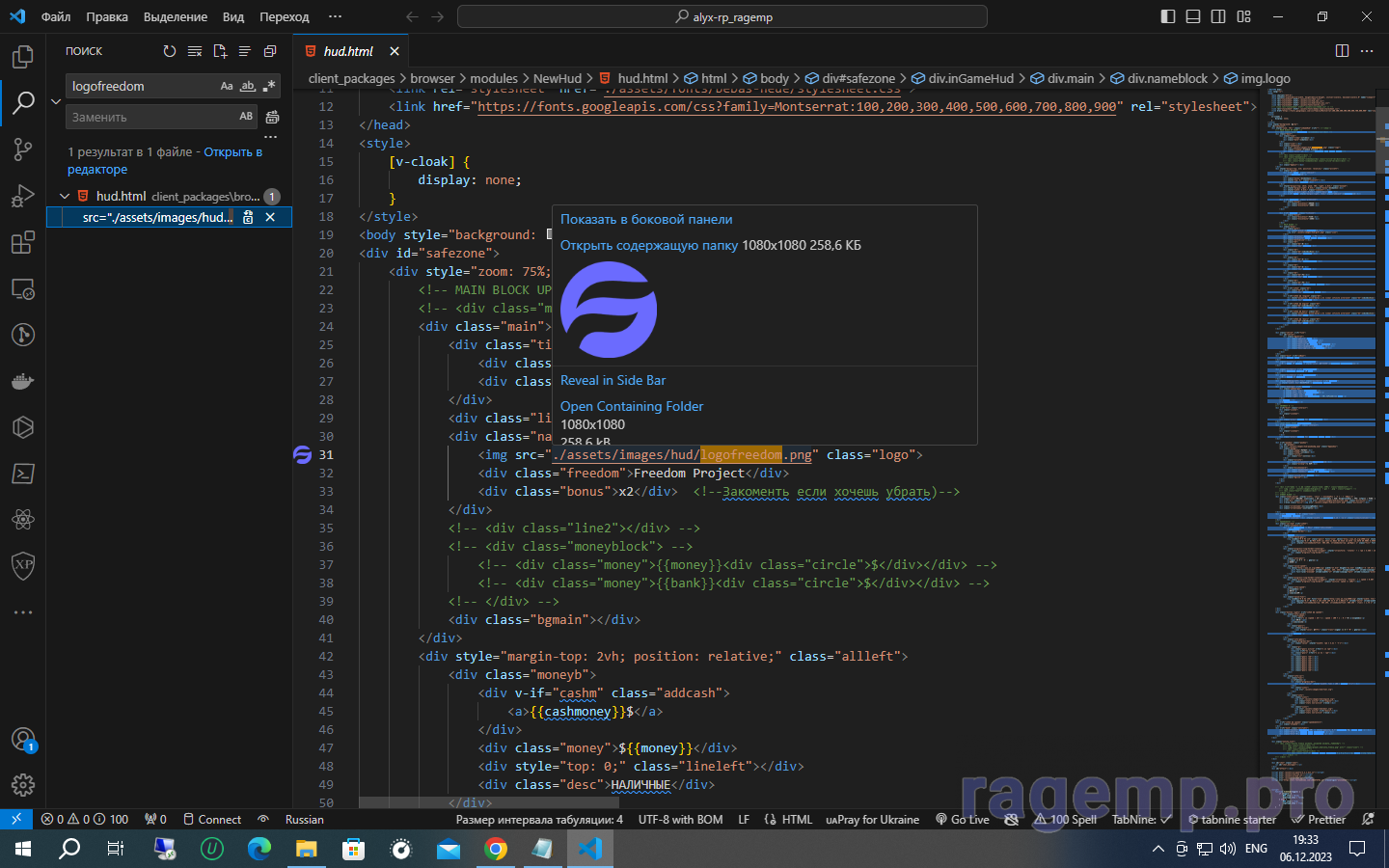Open the Run and Debug view

23,196
